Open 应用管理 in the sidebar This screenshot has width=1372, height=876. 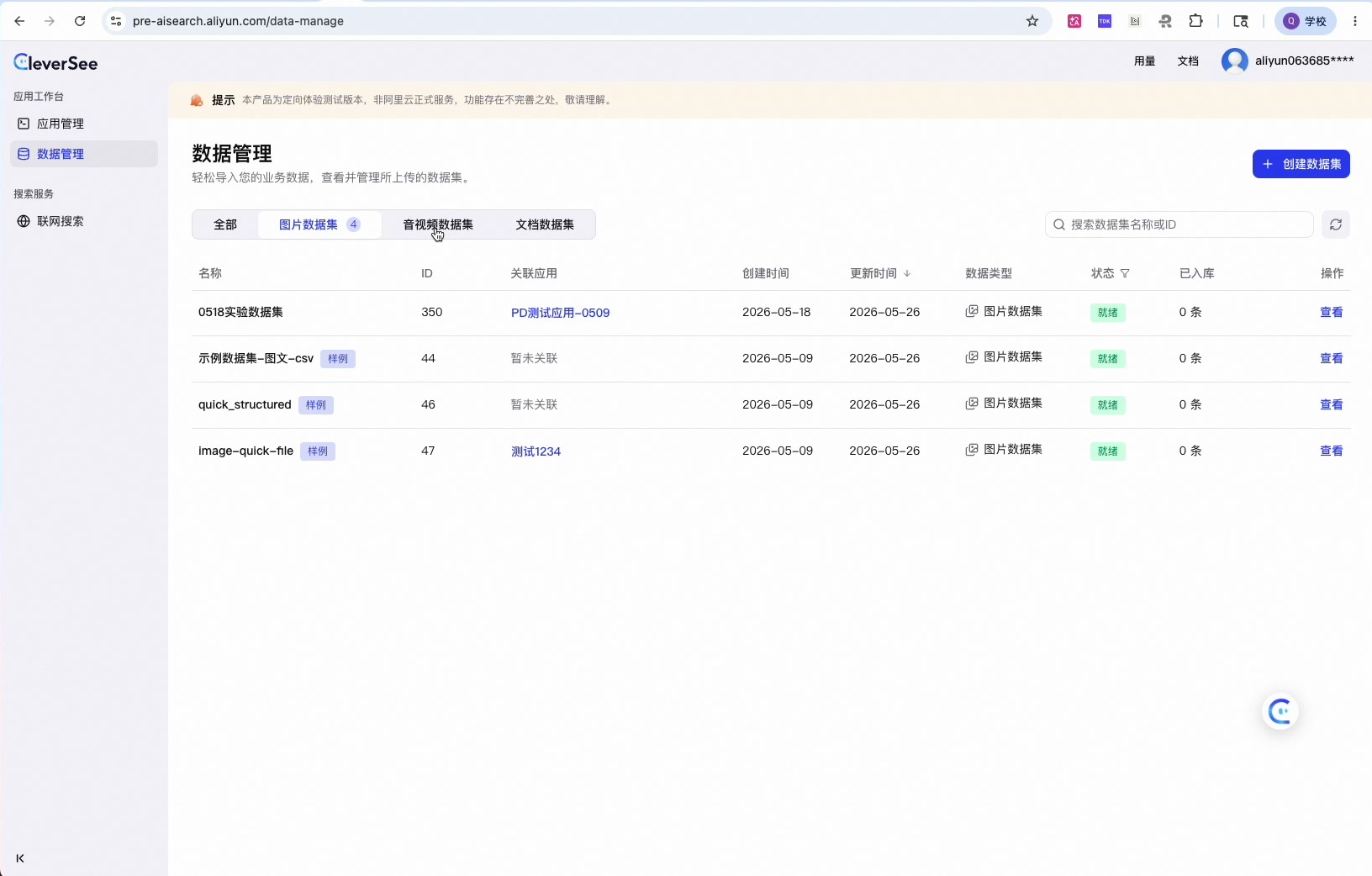(x=84, y=124)
